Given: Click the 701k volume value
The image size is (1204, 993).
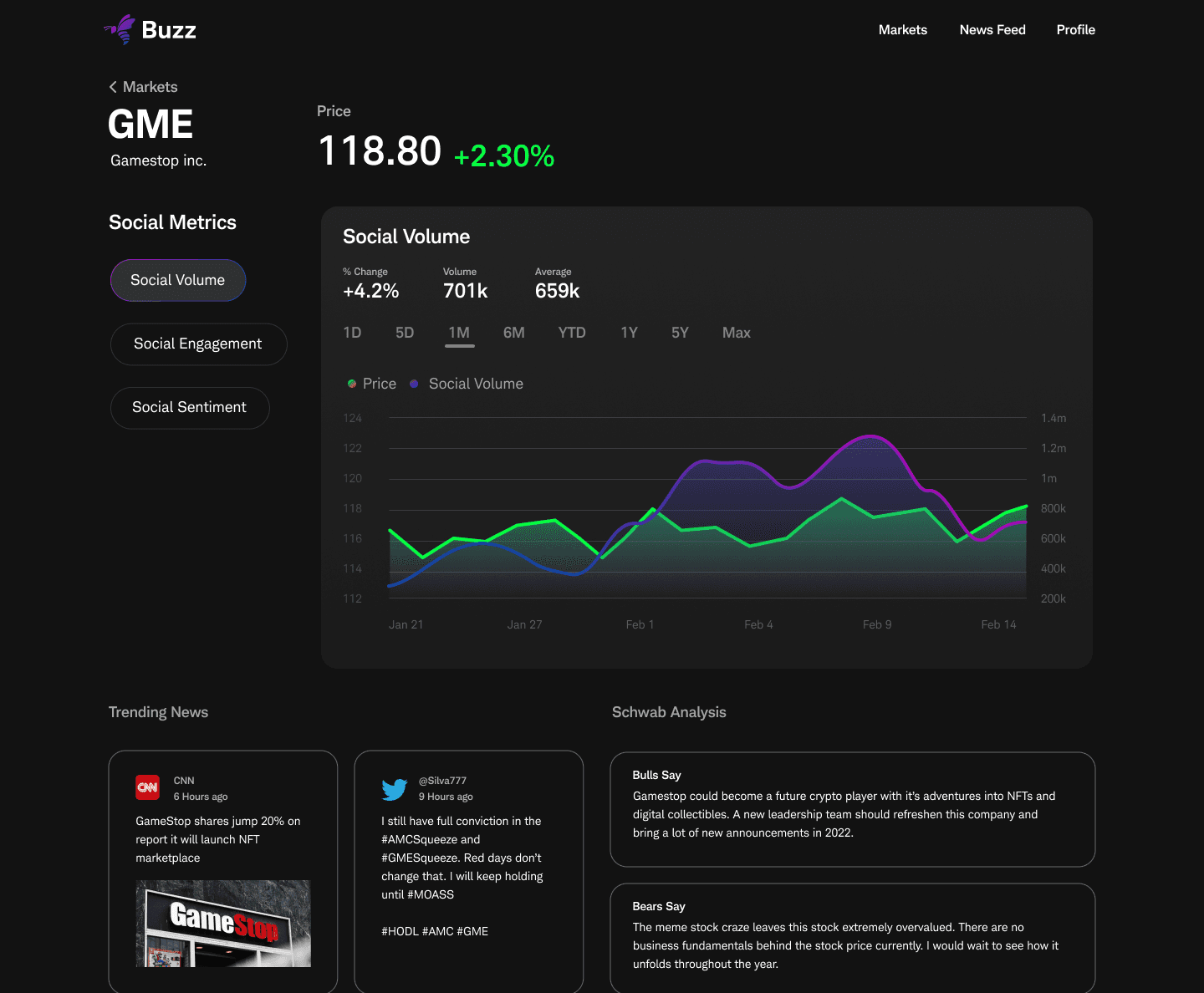Looking at the screenshot, I should click(x=466, y=291).
